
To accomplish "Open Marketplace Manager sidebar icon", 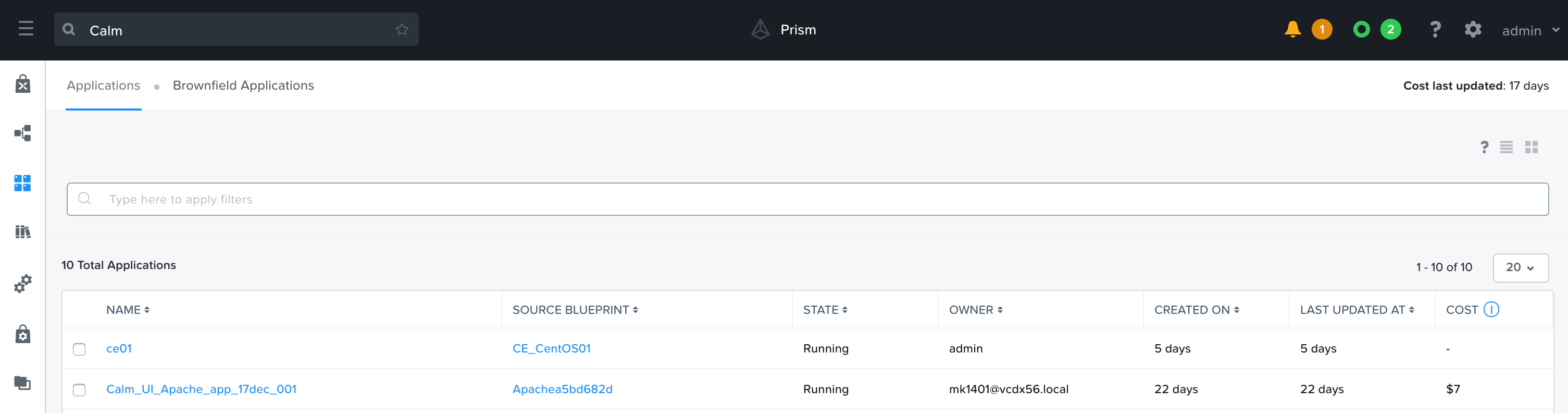I will pos(22,83).
